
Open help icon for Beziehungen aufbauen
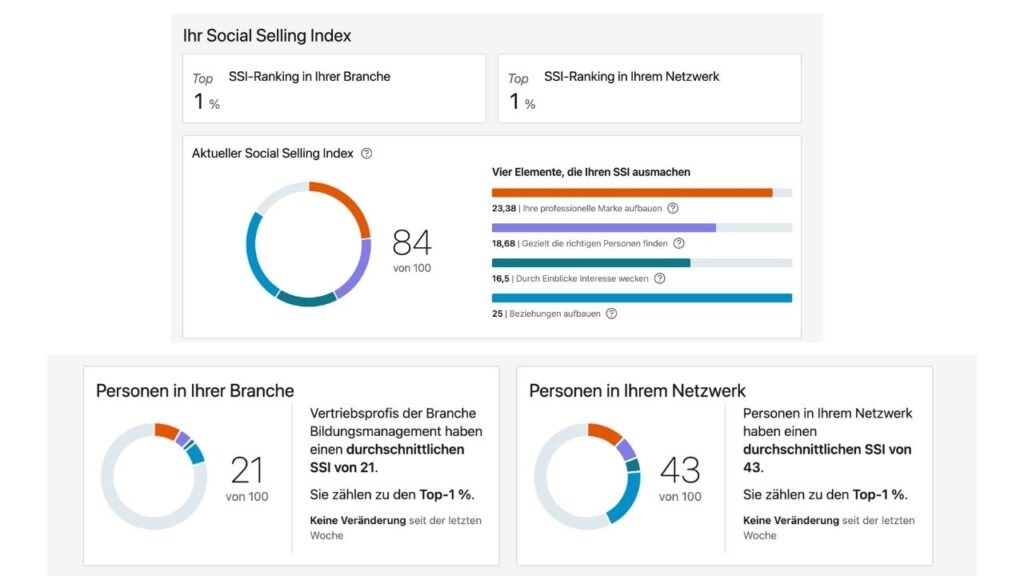click(611, 313)
